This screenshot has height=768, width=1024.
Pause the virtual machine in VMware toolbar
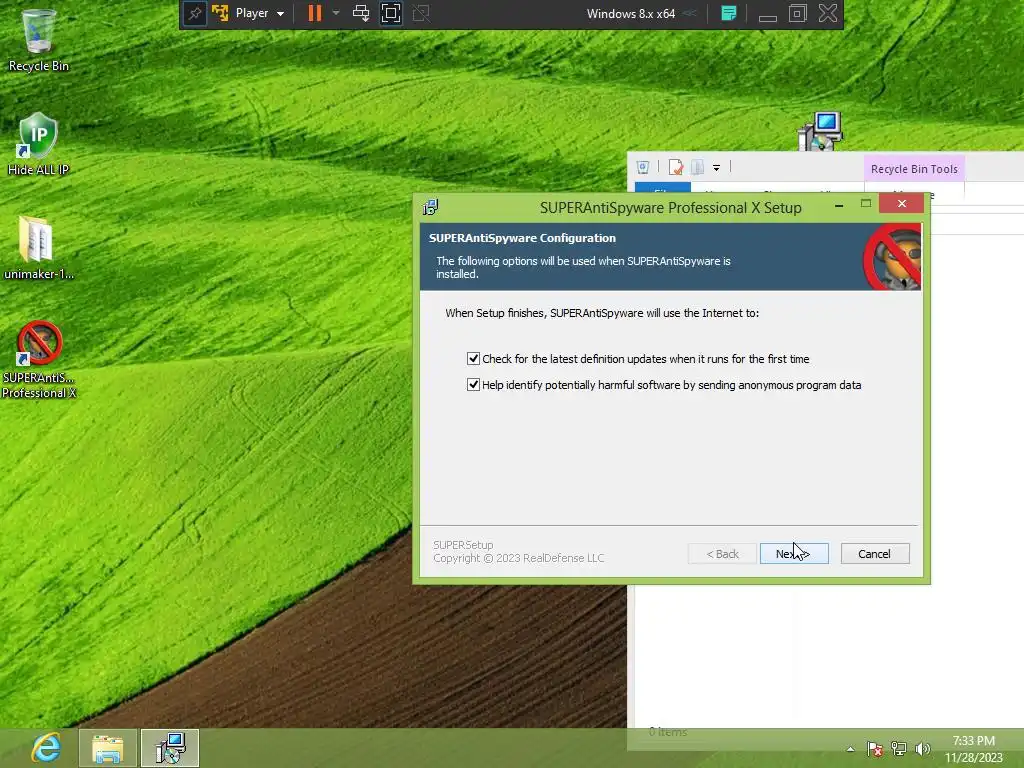(315, 13)
